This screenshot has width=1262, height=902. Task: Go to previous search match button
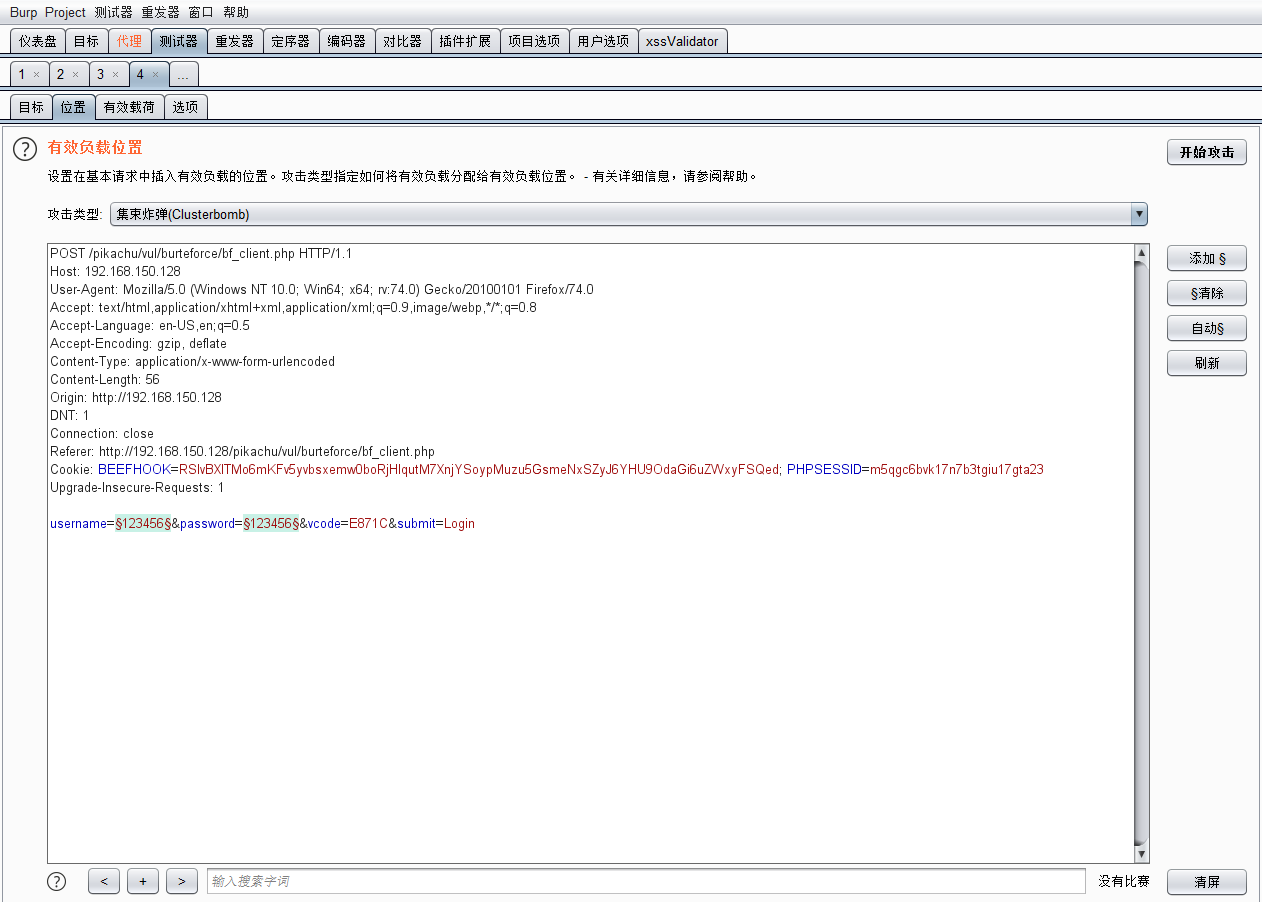click(x=104, y=881)
